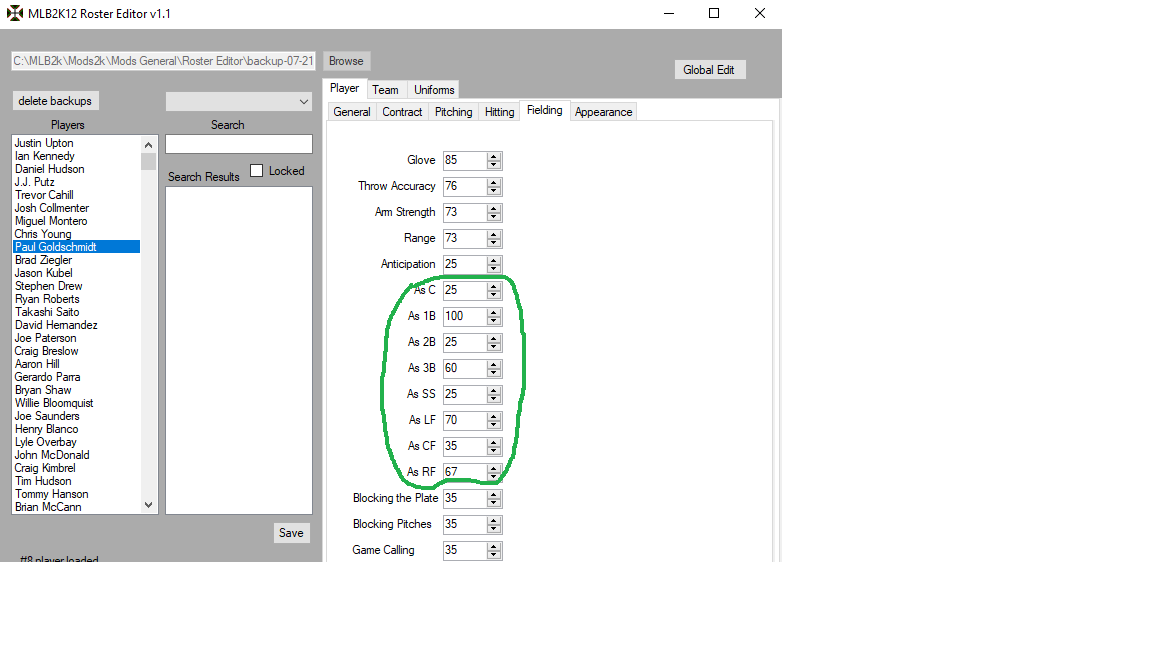Viewport: 1152px width, 648px height.
Task: Adjust the As 1B spinner
Action: pos(494,317)
